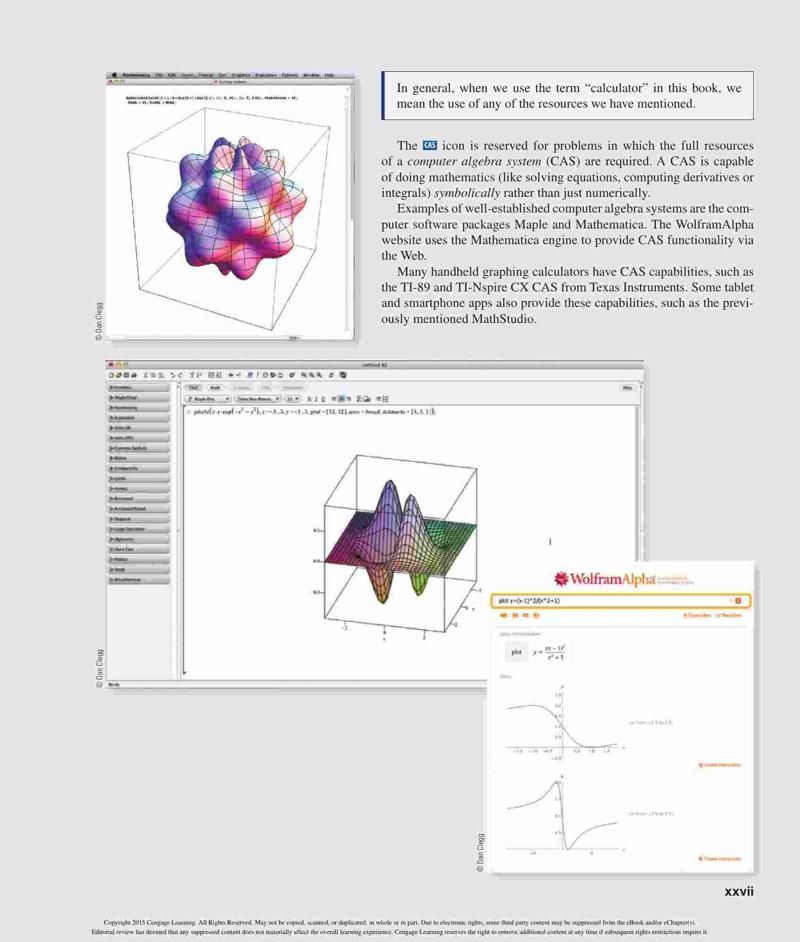Expand the Units (FPS) palette
800x942 pixels.
tap(139, 438)
